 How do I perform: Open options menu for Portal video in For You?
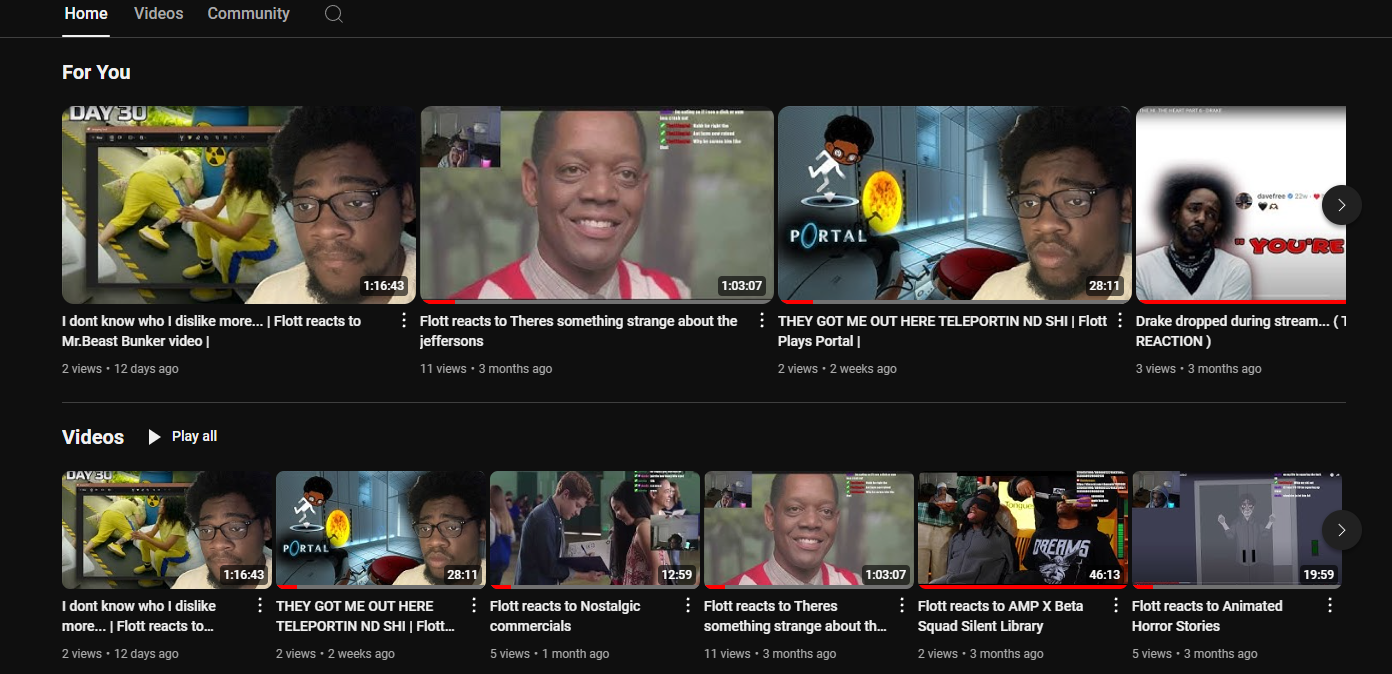[1120, 320]
